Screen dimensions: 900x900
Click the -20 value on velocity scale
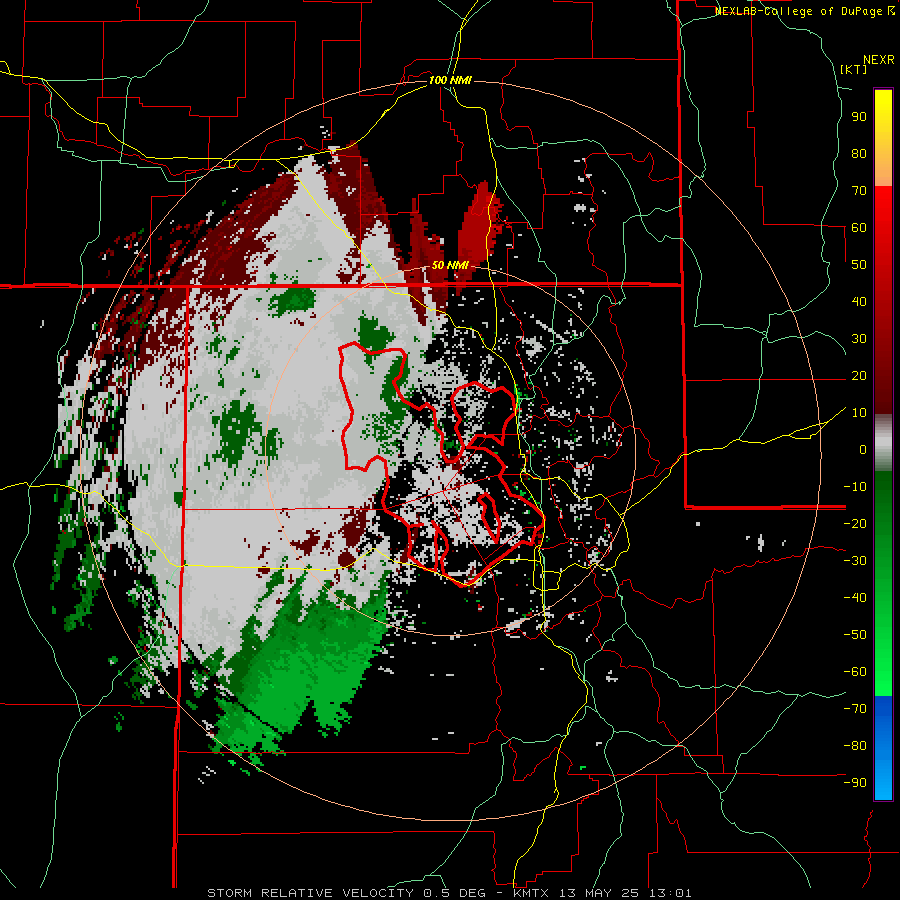point(855,524)
